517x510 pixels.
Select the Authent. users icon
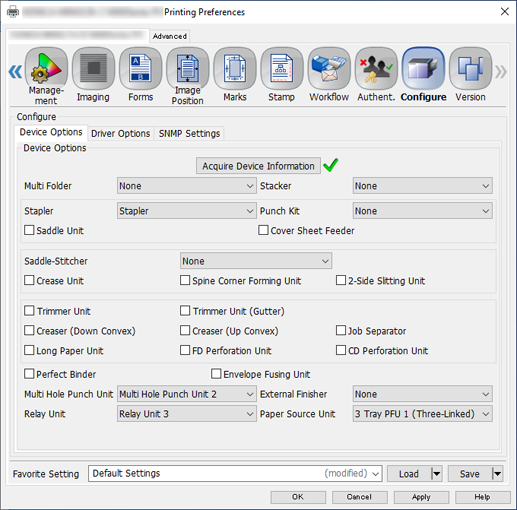pos(376,69)
